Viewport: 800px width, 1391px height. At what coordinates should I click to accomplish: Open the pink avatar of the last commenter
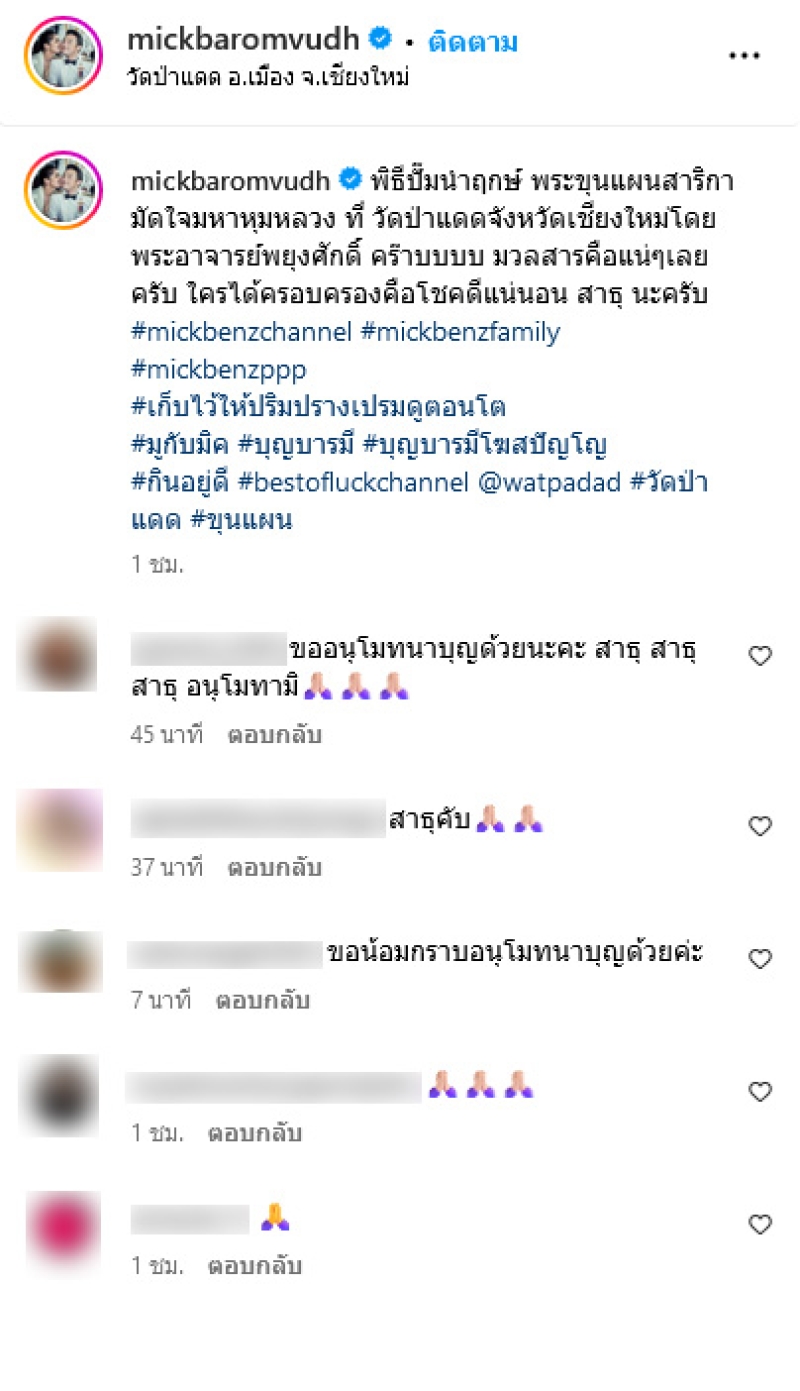tap(62, 1234)
